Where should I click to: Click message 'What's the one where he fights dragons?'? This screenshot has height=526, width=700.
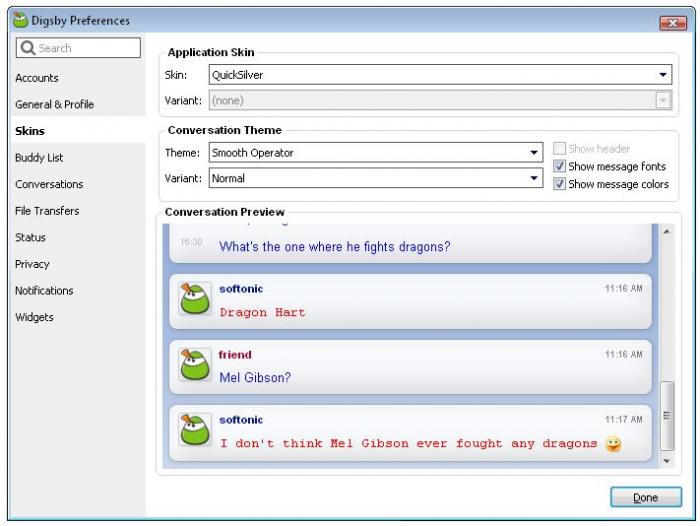click(x=334, y=246)
